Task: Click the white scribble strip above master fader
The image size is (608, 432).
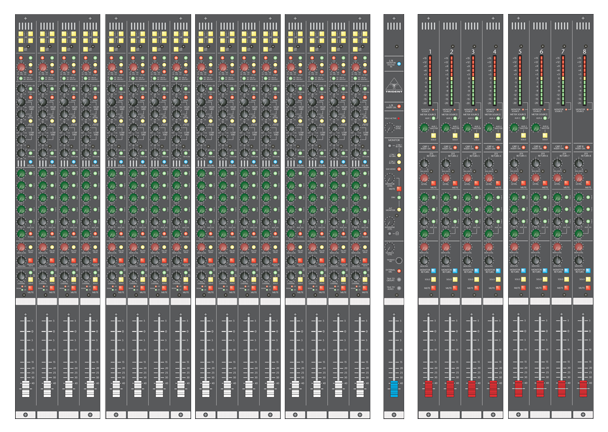Action: (394, 300)
